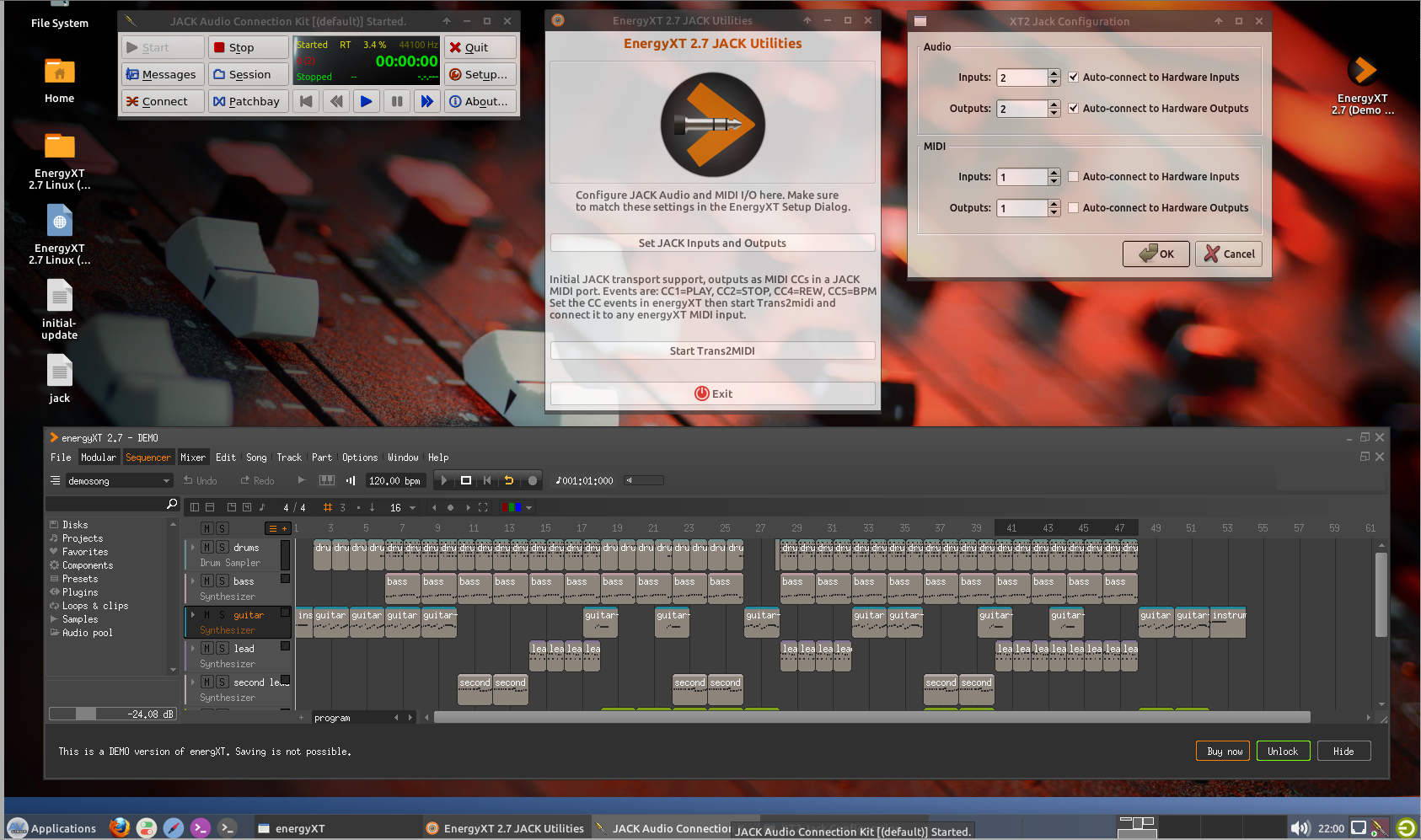Expand the second lead track
Image resolution: width=1421 pixels, height=840 pixels.
point(193,682)
